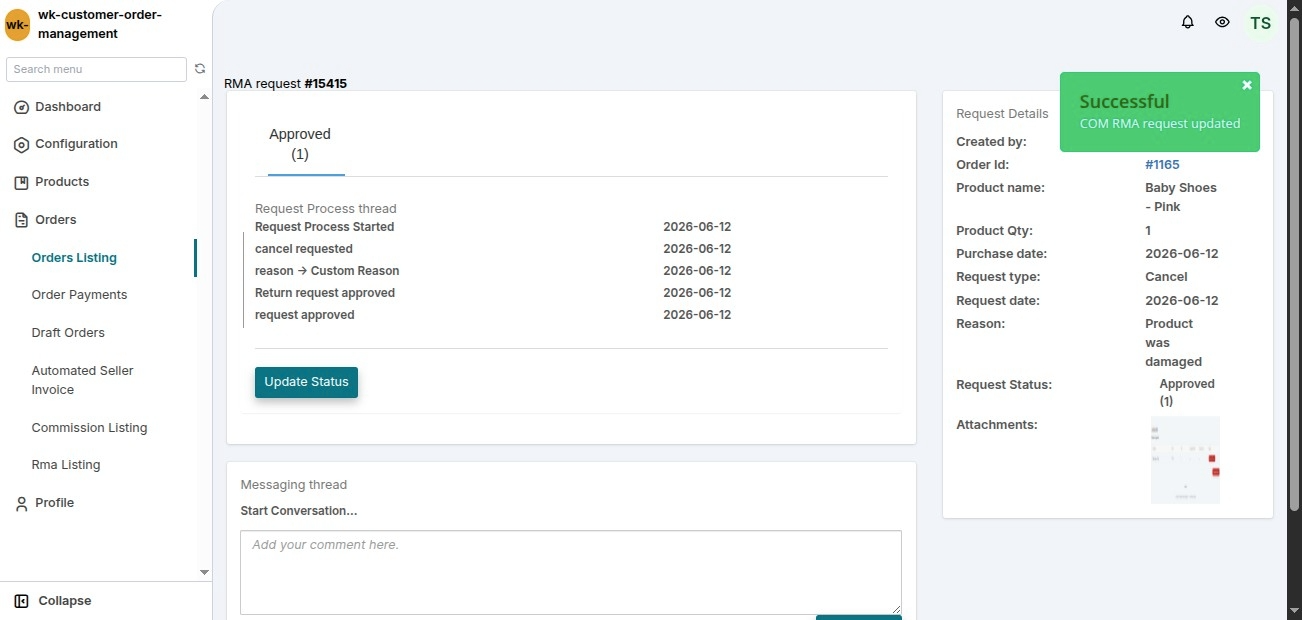Click the Profile person icon

pyautogui.click(x=22, y=504)
